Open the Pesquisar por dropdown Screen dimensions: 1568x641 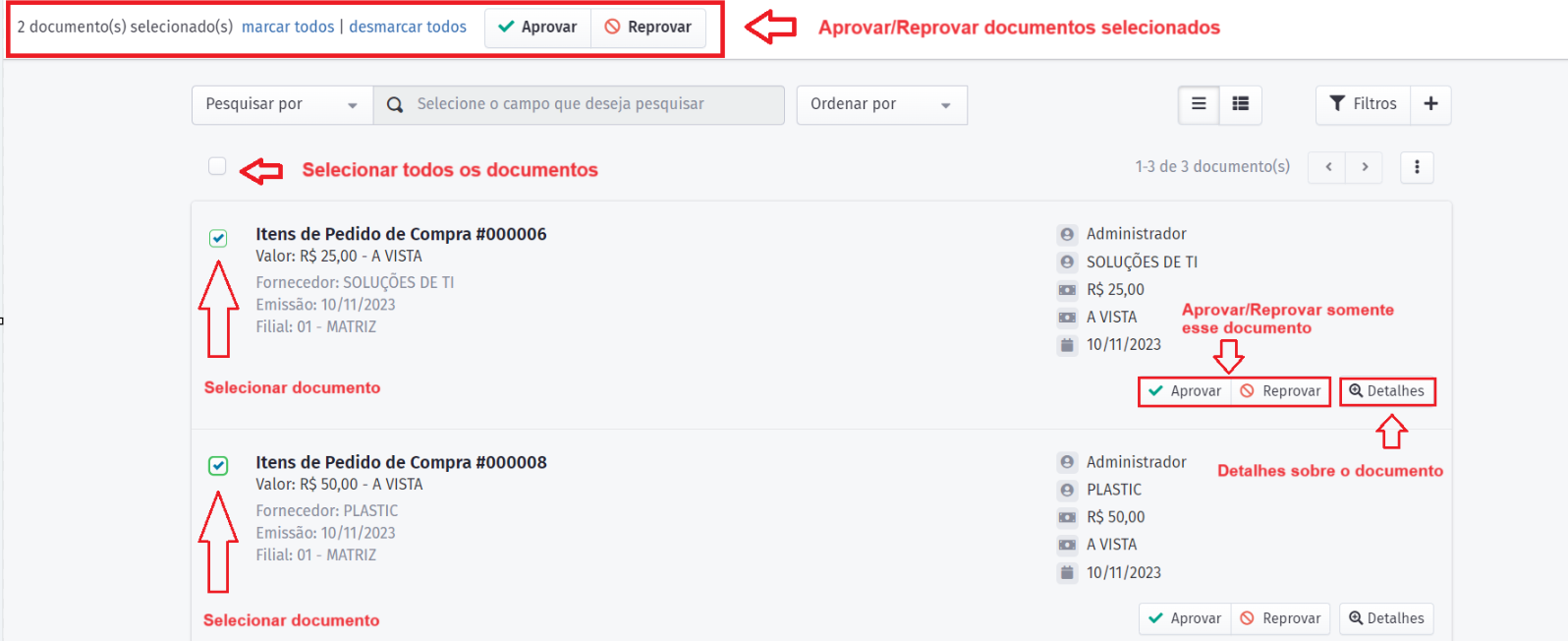tap(281, 105)
